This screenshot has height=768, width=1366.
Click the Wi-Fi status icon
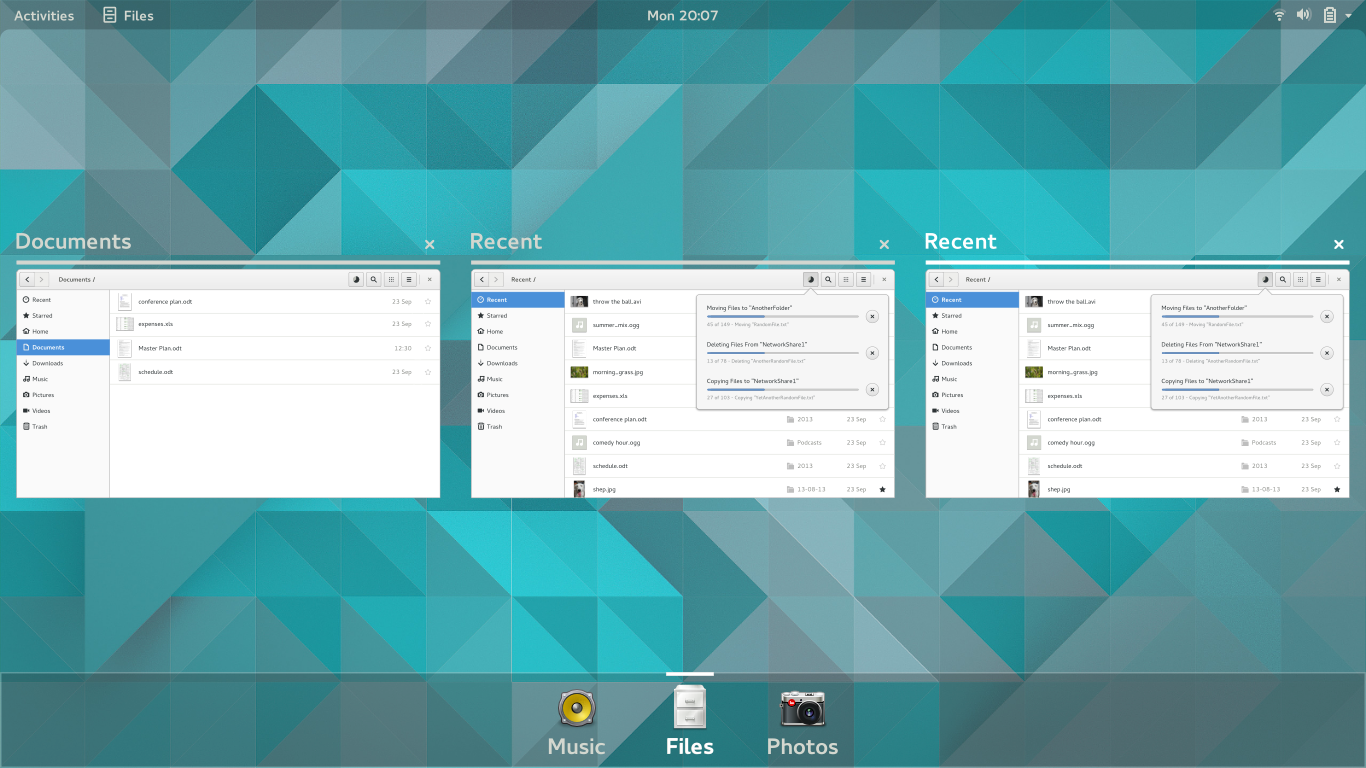(x=1279, y=15)
